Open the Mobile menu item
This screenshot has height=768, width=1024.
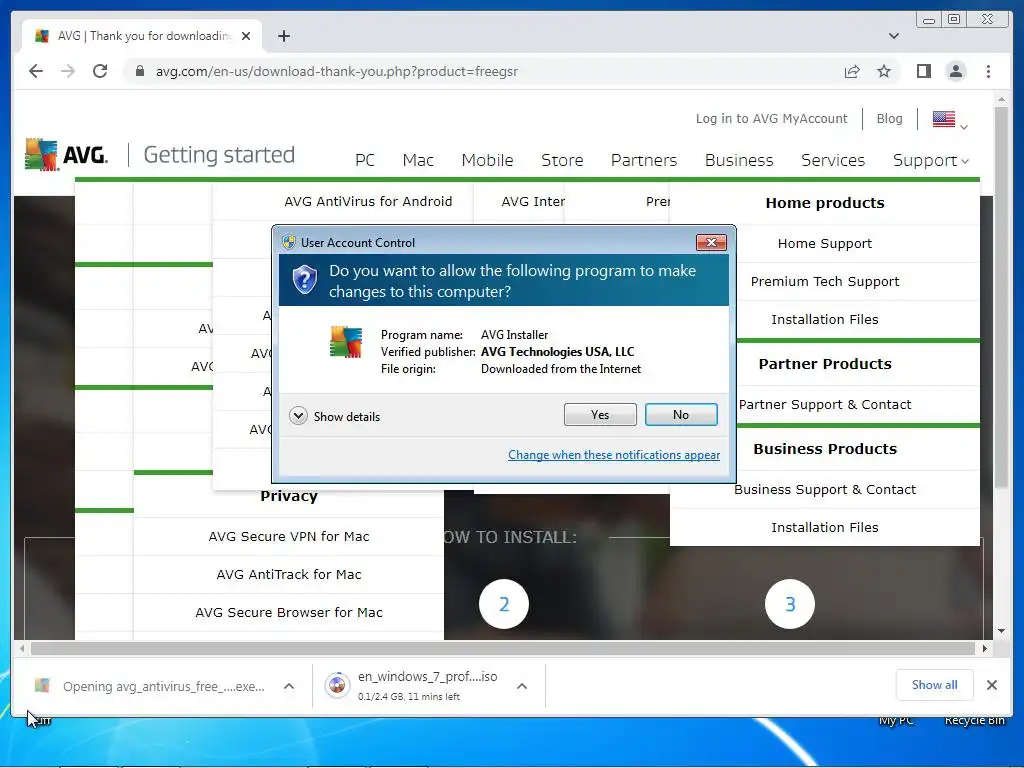point(487,160)
